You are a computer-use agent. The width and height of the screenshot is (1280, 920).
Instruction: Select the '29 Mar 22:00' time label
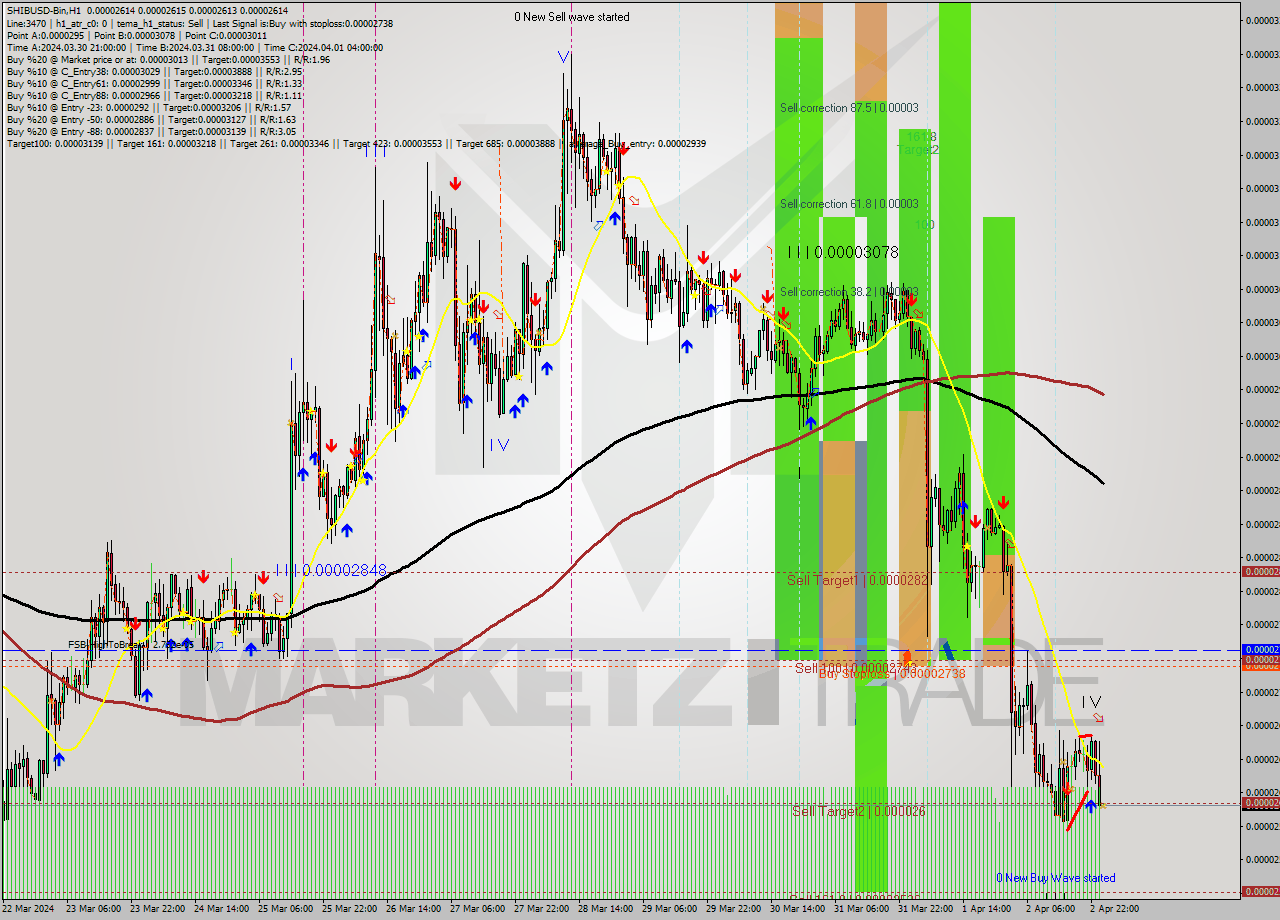coord(735,909)
